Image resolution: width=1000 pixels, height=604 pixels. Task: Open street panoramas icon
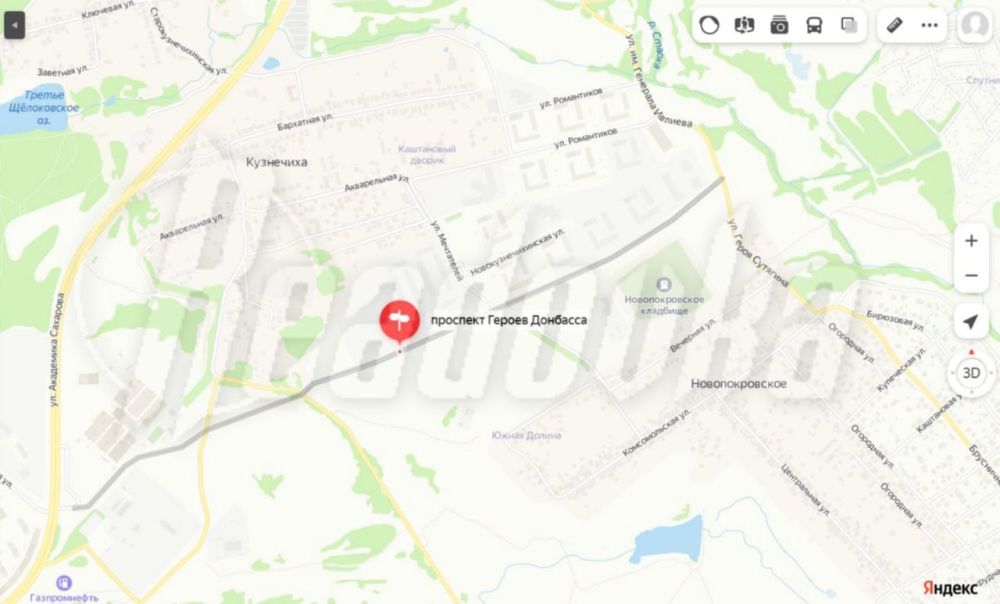(744, 25)
